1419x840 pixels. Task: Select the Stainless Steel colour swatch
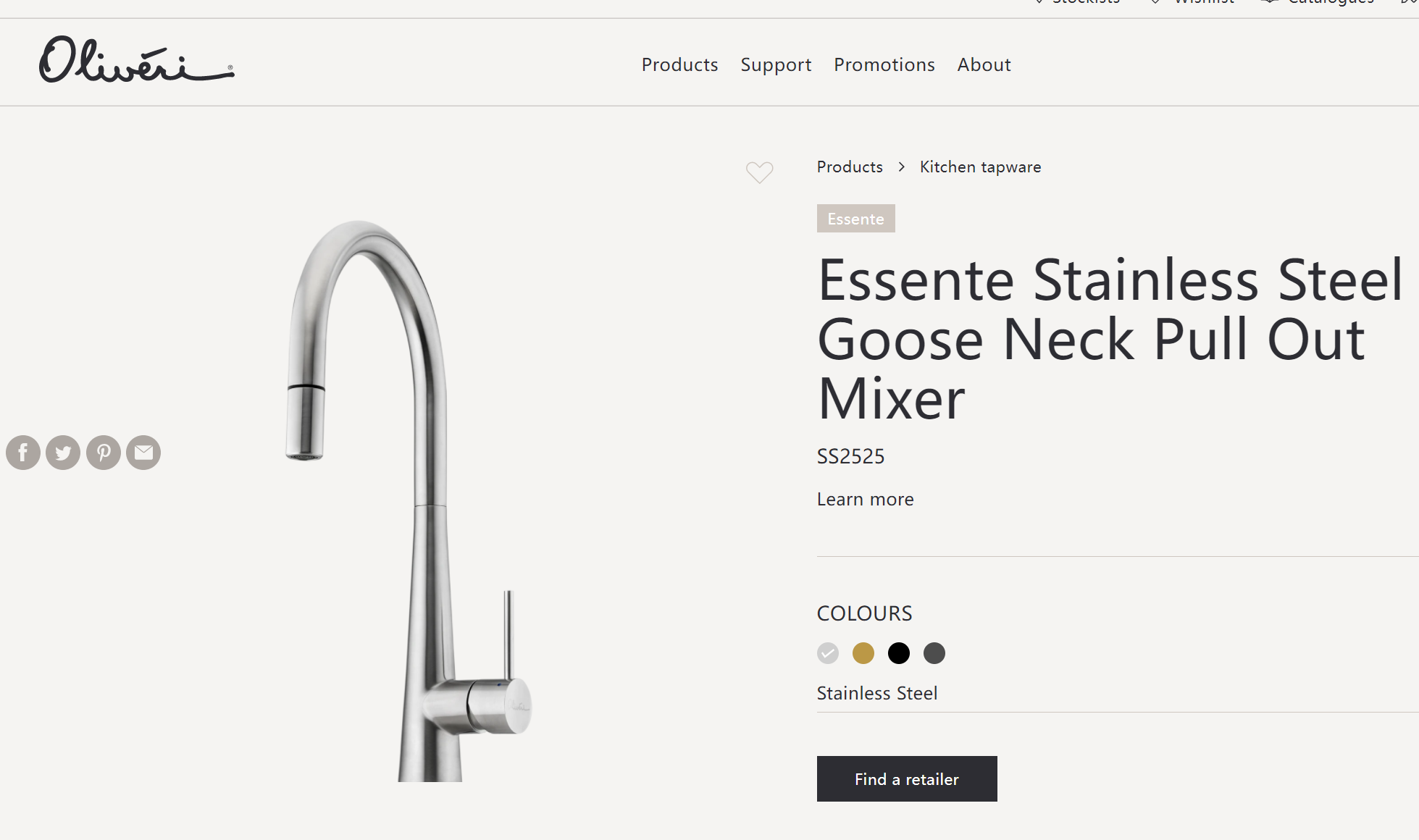coord(828,653)
